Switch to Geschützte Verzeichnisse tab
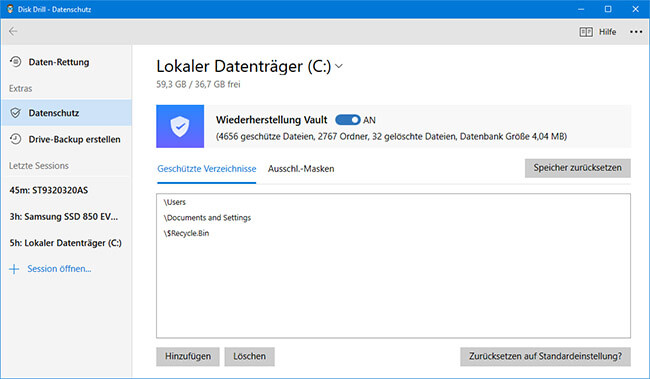 click(x=206, y=169)
